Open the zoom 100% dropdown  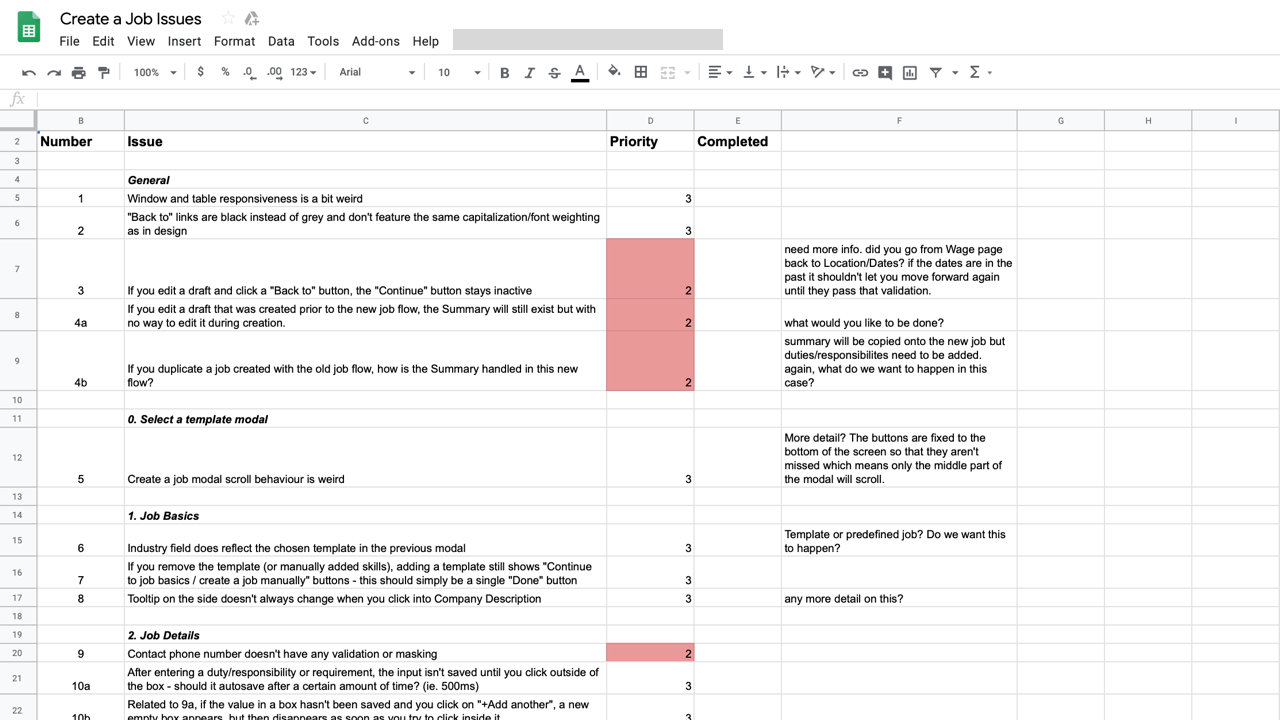155,72
